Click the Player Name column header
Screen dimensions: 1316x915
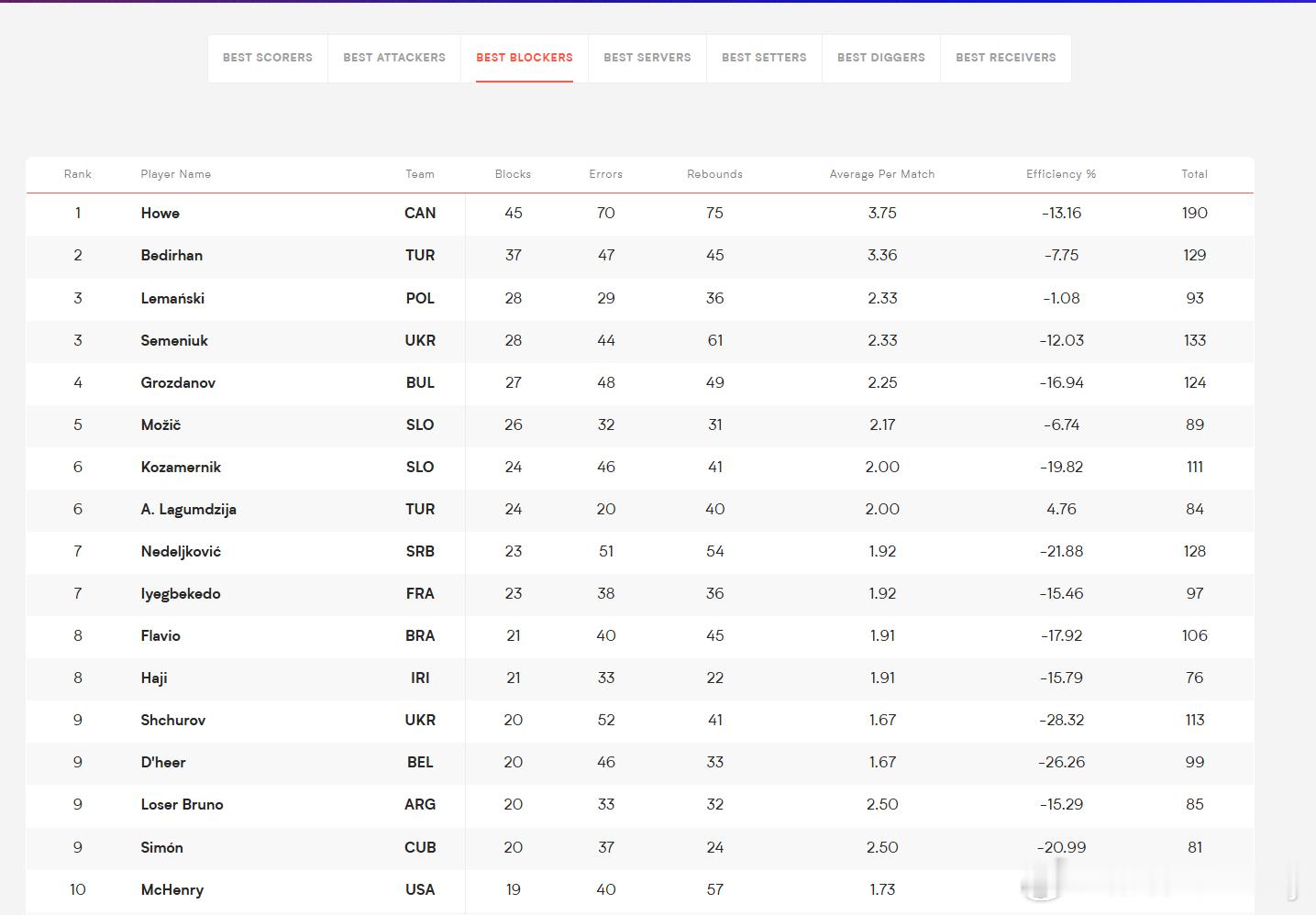click(x=176, y=174)
